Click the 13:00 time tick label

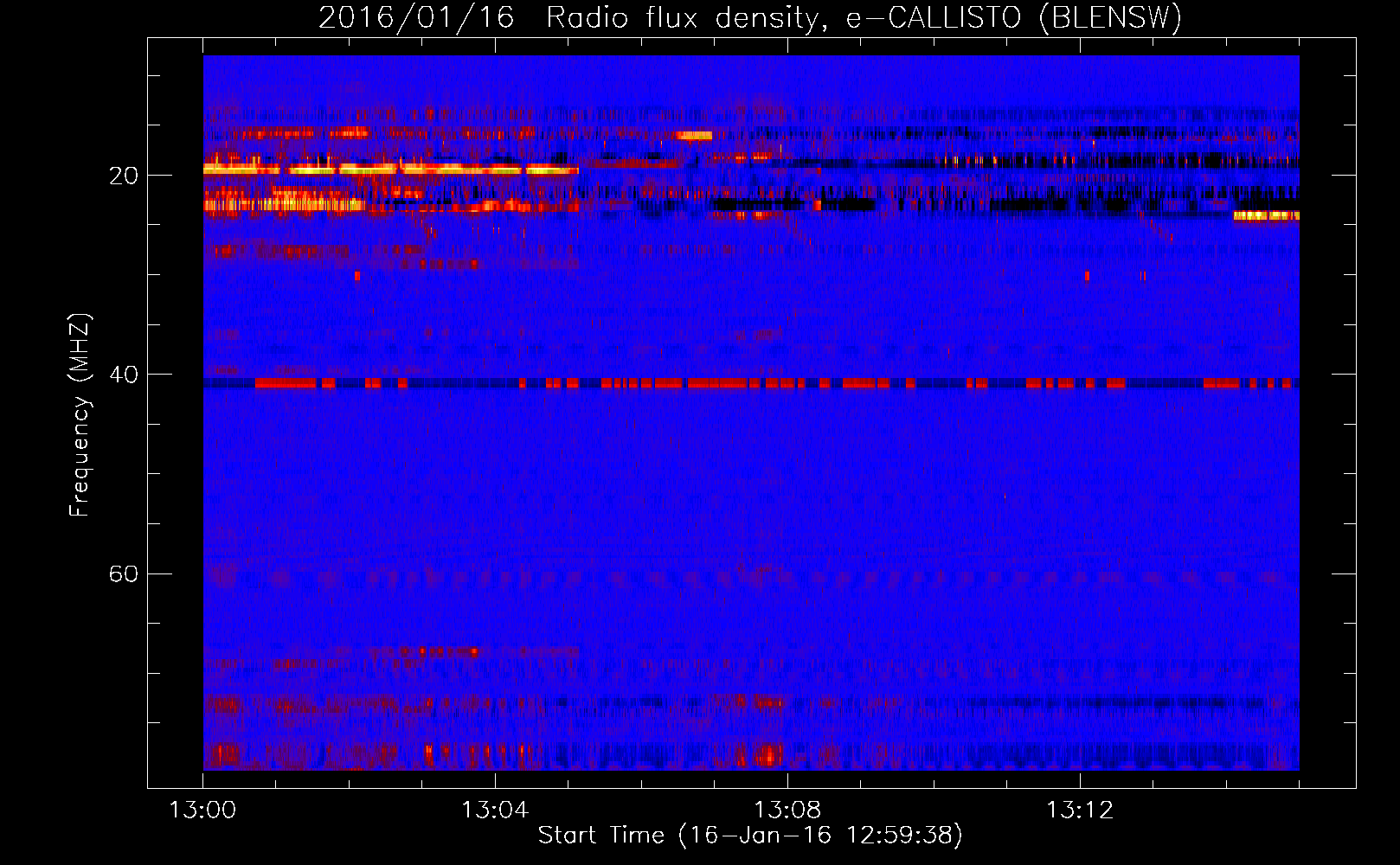pos(202,811)
